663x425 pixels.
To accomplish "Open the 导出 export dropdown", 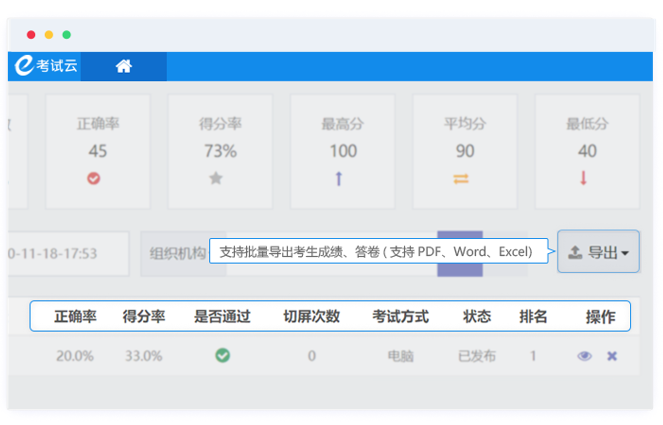I will 598,253.
